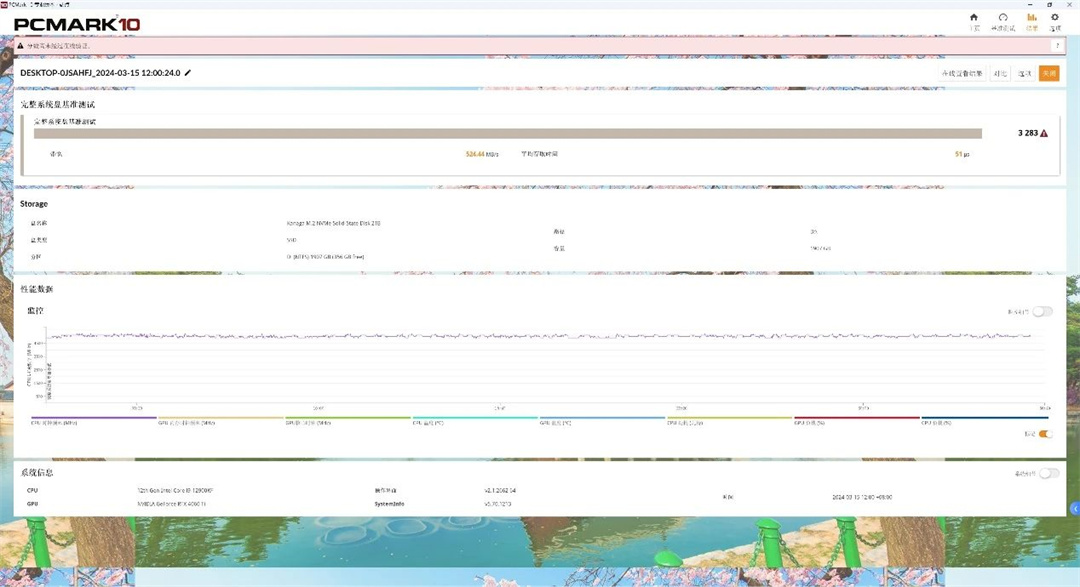Click the M.2 NVMe Solid State Disk name
This screenshot has height=587, width=1080.
(333, 223)
